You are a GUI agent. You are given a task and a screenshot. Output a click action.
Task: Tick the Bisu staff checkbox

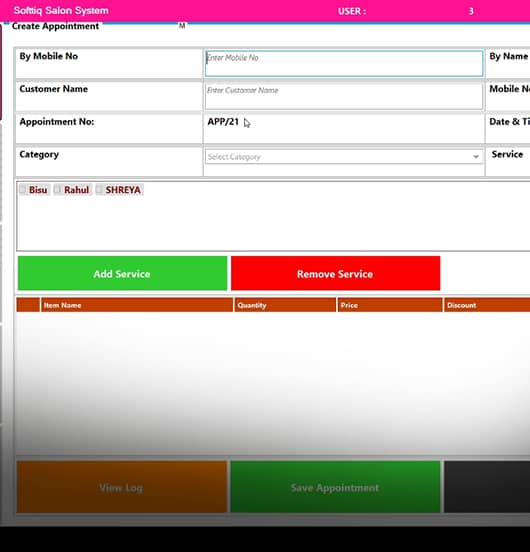coord(23,190)
